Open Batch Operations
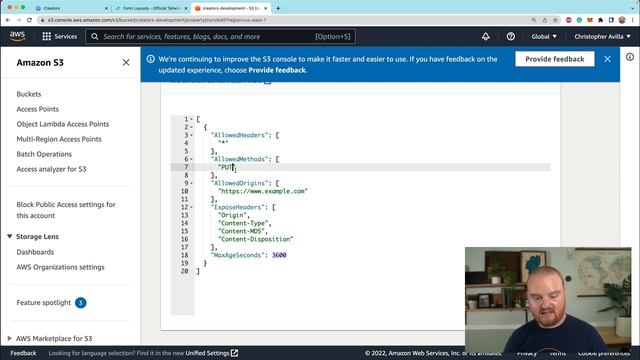The image size is (640, 360). click(x=44, y=154)
